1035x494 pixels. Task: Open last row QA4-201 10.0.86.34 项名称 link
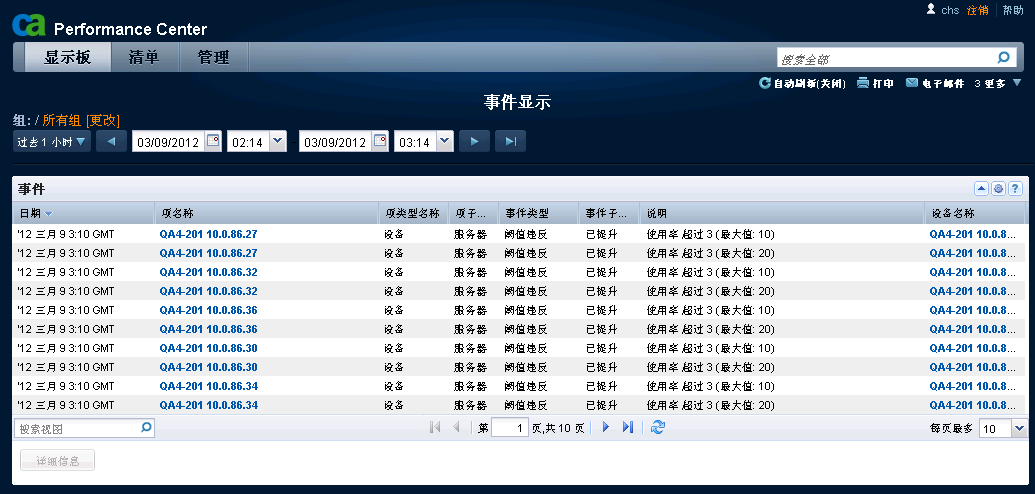coord(209,405)
